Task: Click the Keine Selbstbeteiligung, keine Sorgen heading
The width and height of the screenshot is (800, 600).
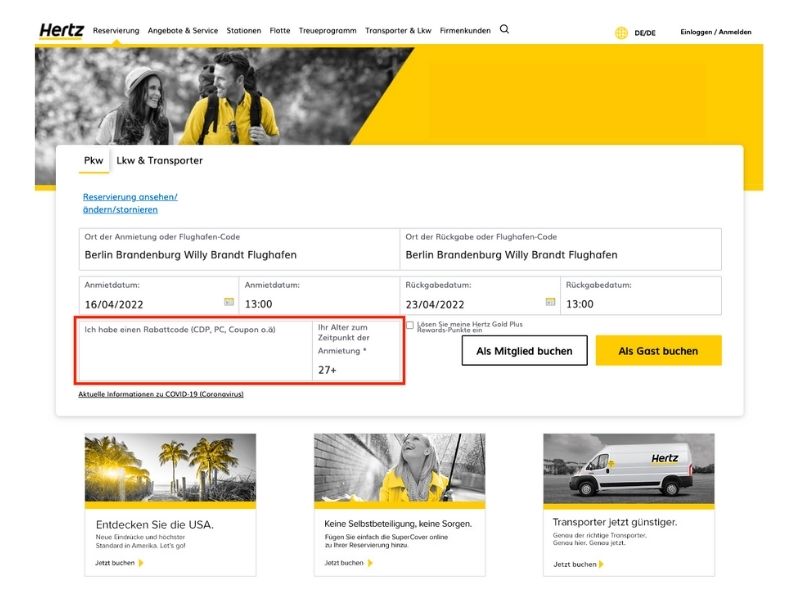Action: [398, 524]
